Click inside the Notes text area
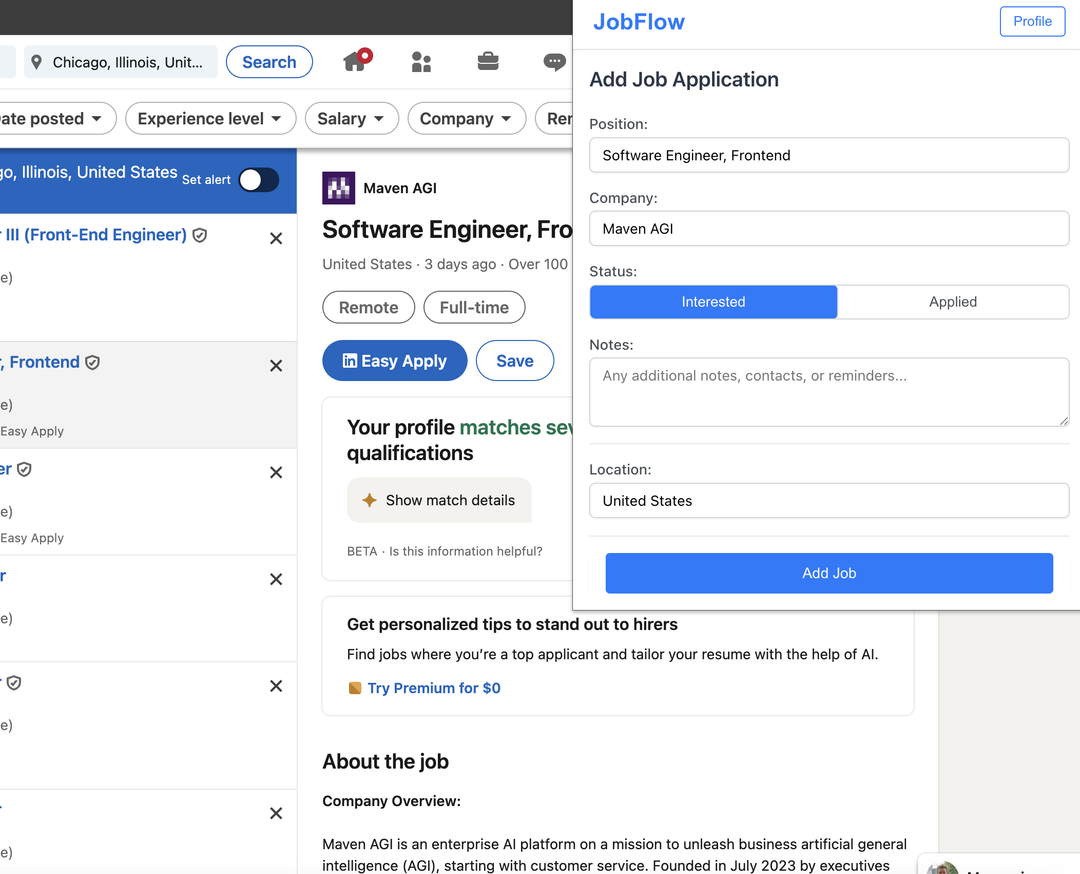This screenshot has width=1080, height=874. click(x=828, y=391)
